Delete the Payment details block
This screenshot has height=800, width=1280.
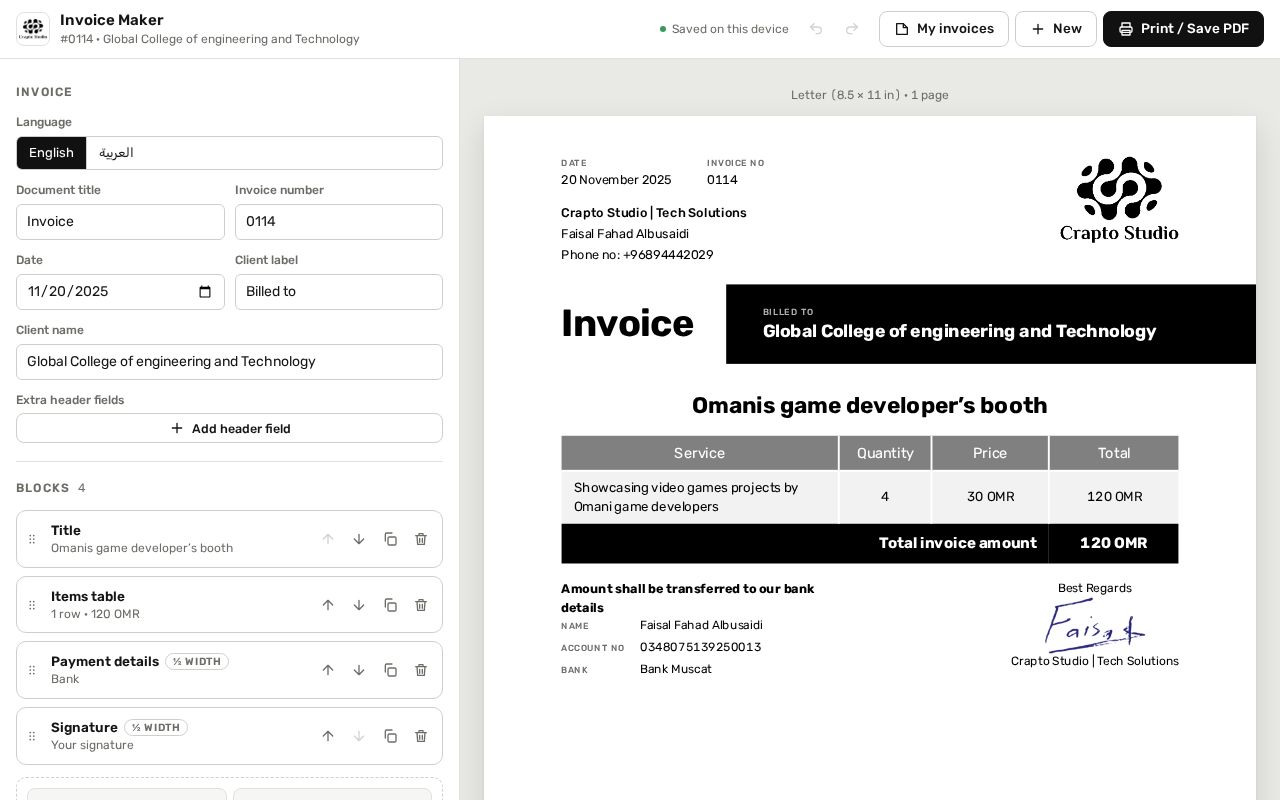click(x=421, y=670)
